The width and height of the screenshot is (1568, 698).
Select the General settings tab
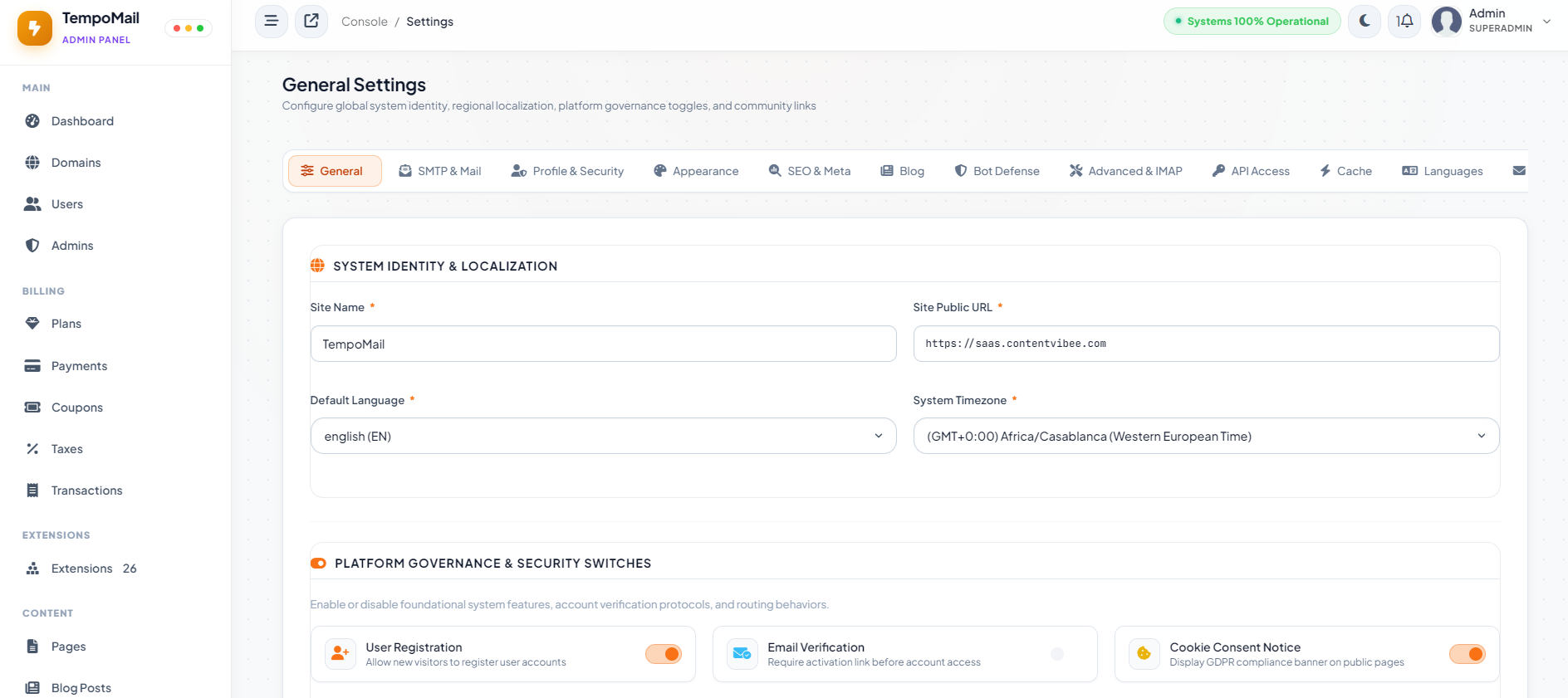click(335, 171)
